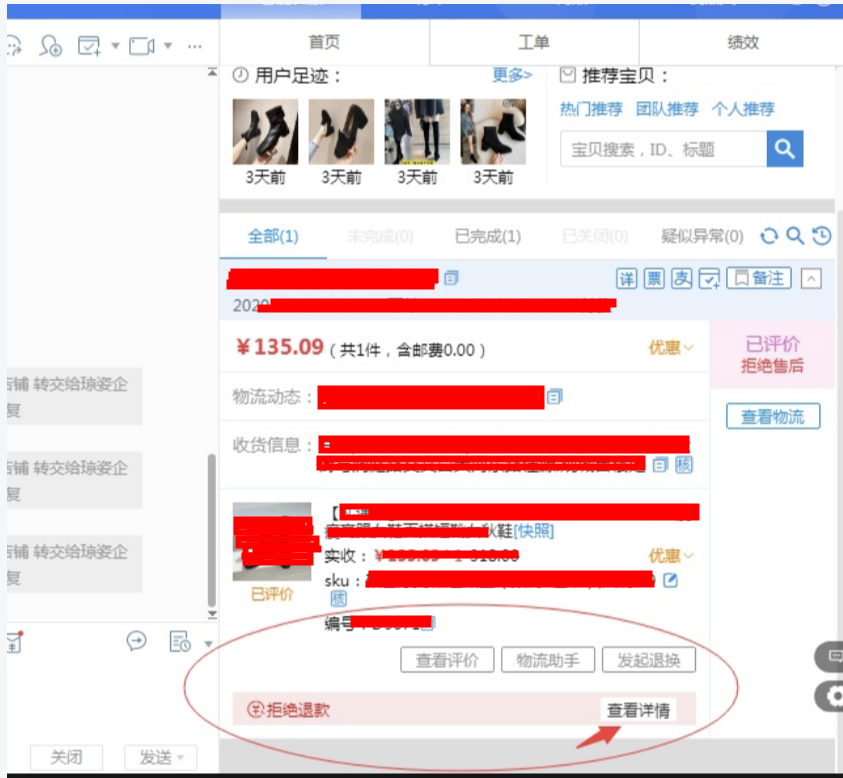Click the 物流助手 button
Viewport: 843px width, 778px height.
point(548,660)
